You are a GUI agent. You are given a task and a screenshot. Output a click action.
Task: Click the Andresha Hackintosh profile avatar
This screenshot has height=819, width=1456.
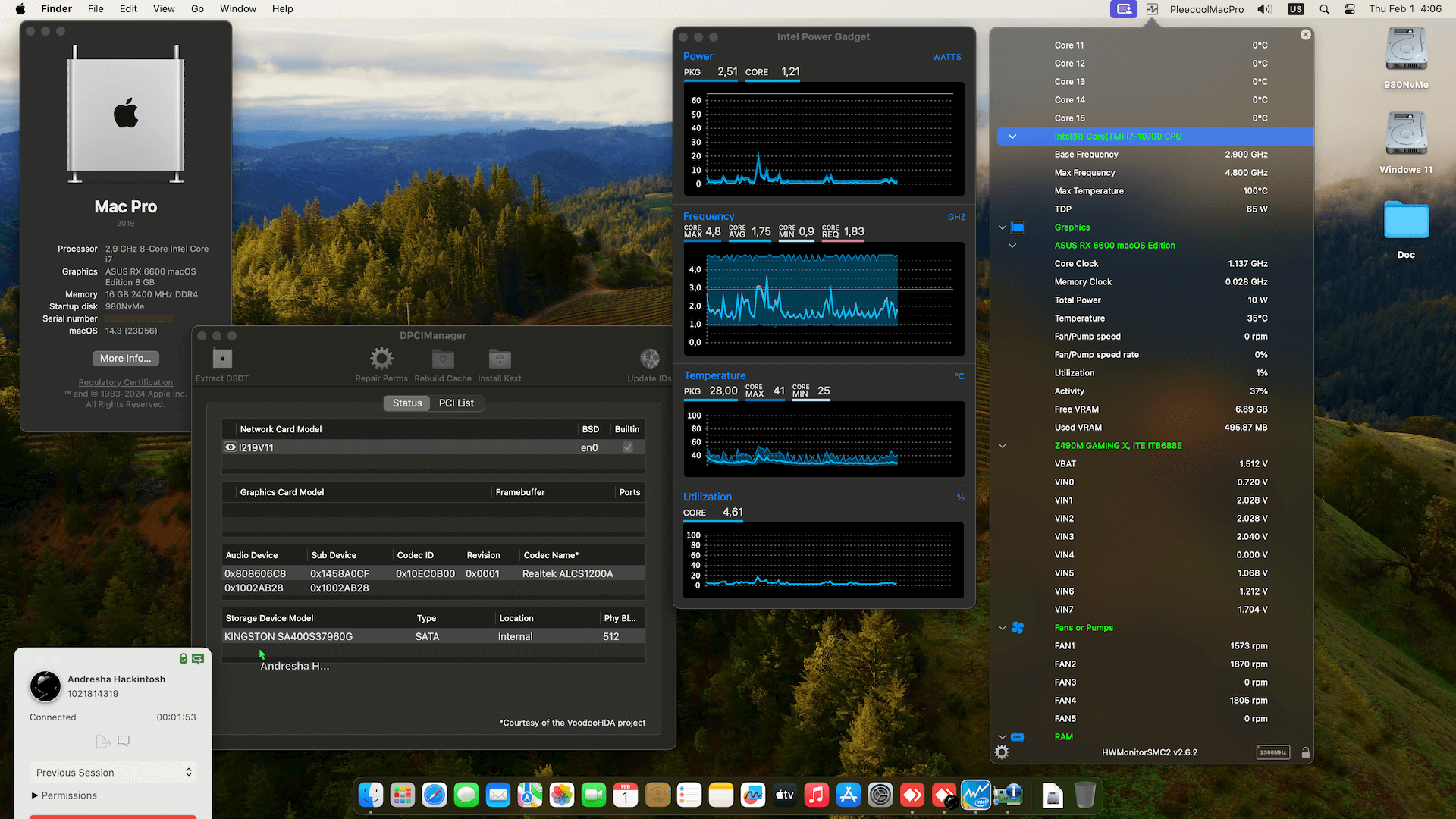[45, 686]
